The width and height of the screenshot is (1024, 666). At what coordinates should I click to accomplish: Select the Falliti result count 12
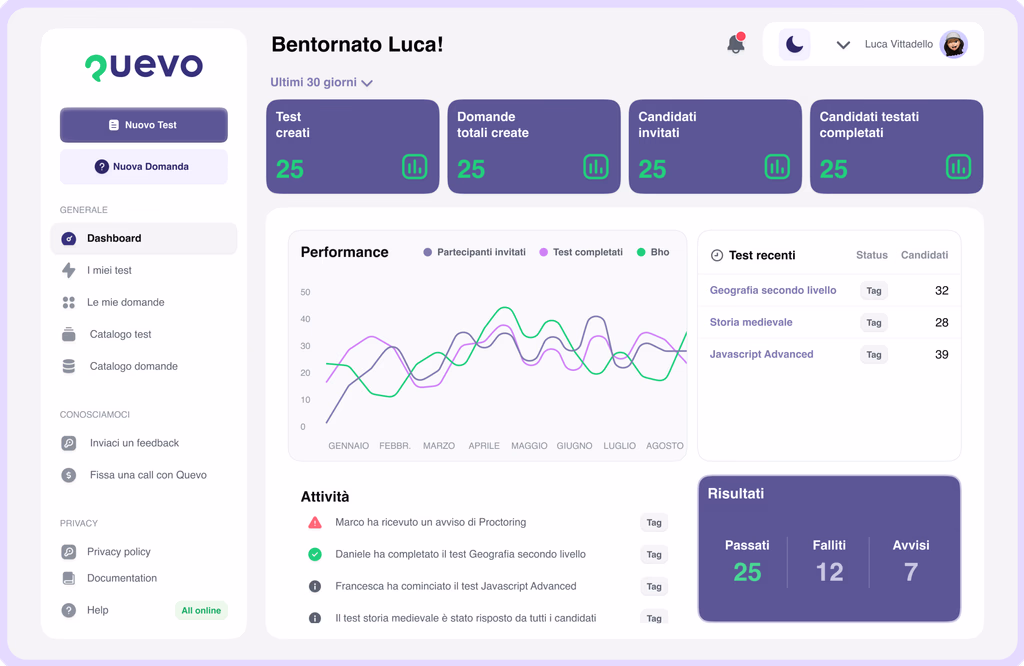tap(829, 572)
